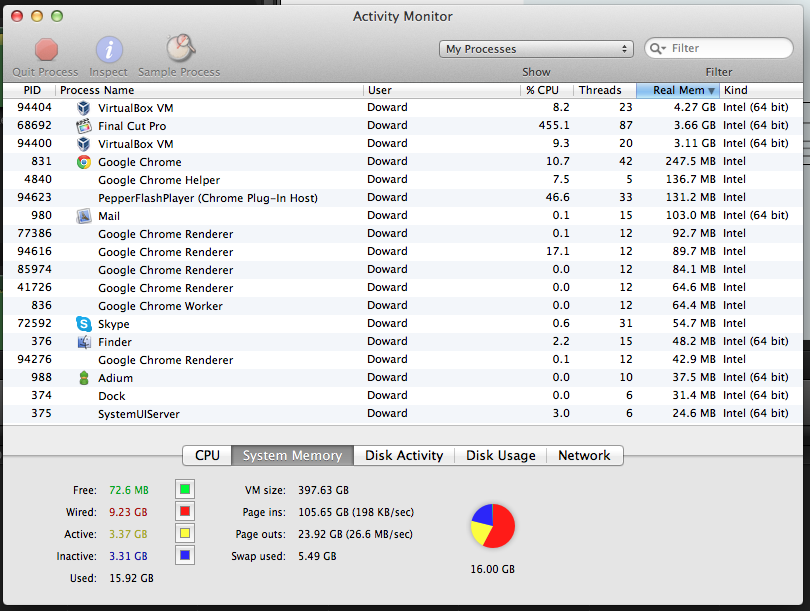Click the 3.66 GB real memory value

(694, 126)
